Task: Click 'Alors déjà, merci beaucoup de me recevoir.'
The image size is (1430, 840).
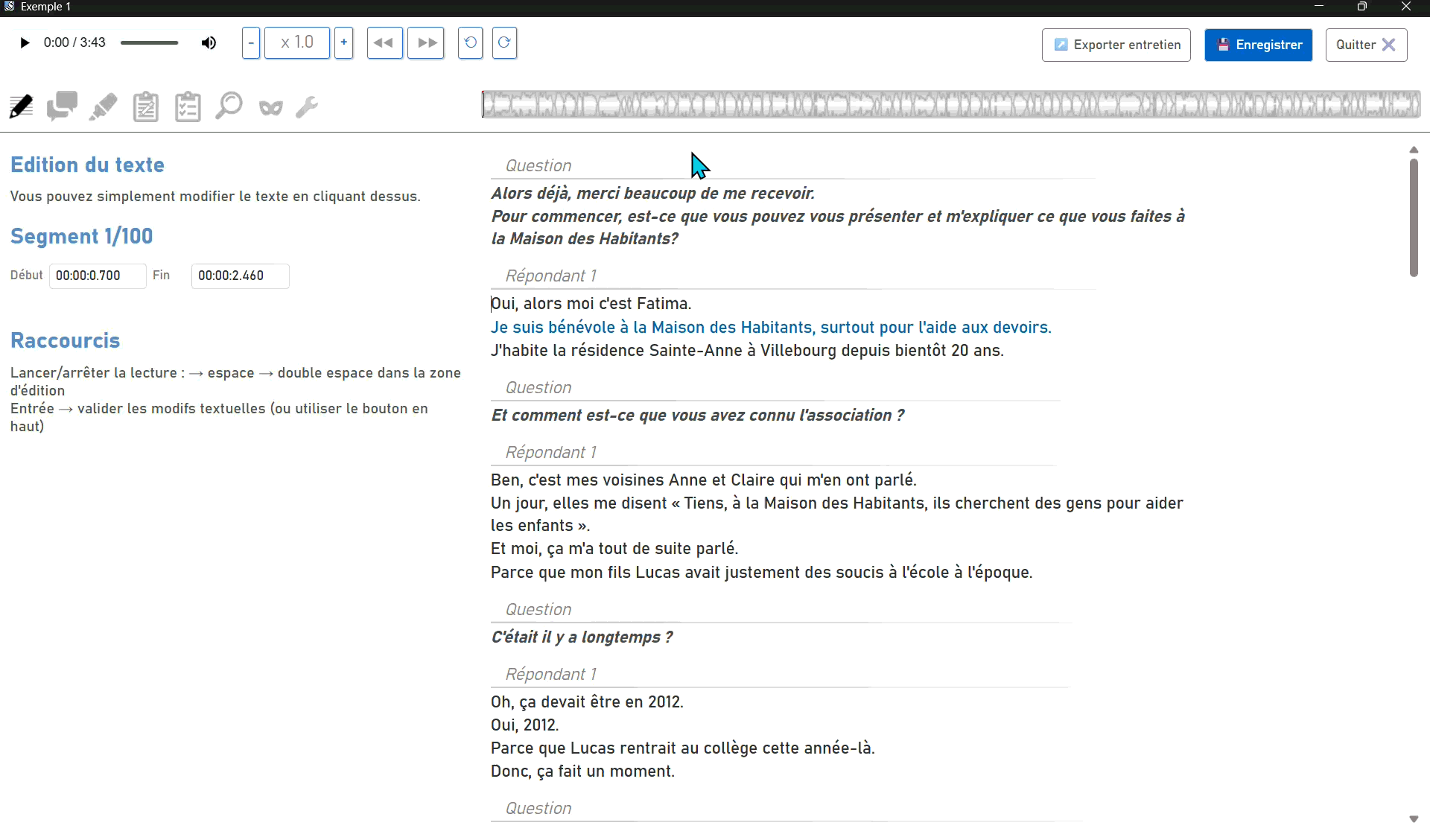Action: pyautogui.click(x=653, y=193)
